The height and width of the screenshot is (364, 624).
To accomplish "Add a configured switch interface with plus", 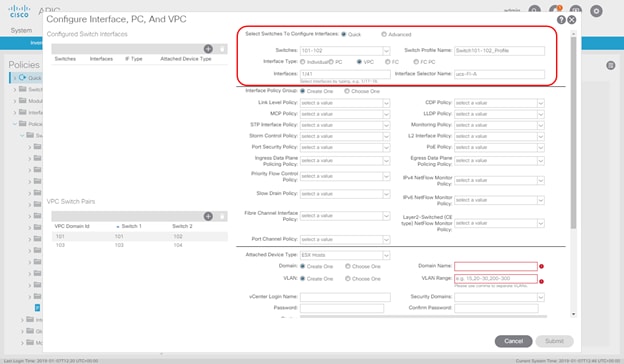I will pyautogui.click(x=208, y=49).
